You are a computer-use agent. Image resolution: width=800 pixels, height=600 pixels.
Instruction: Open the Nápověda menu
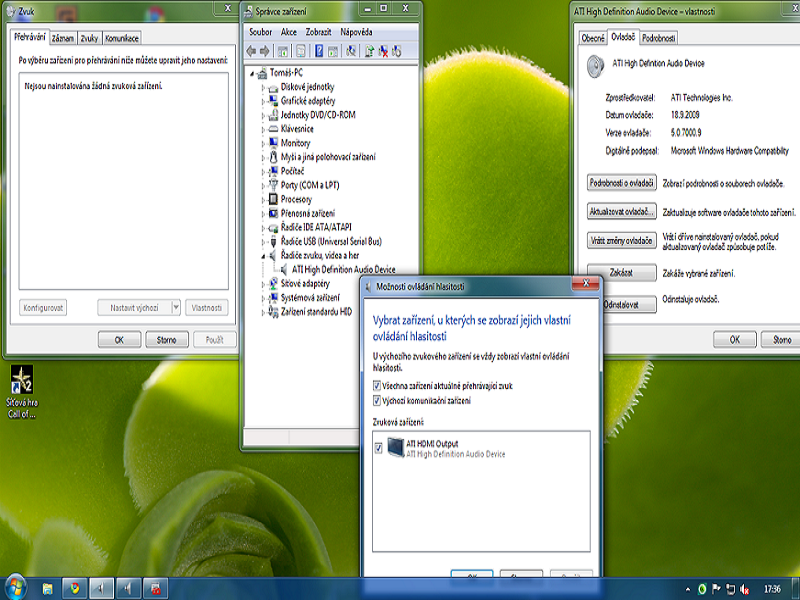pos(356,32)
